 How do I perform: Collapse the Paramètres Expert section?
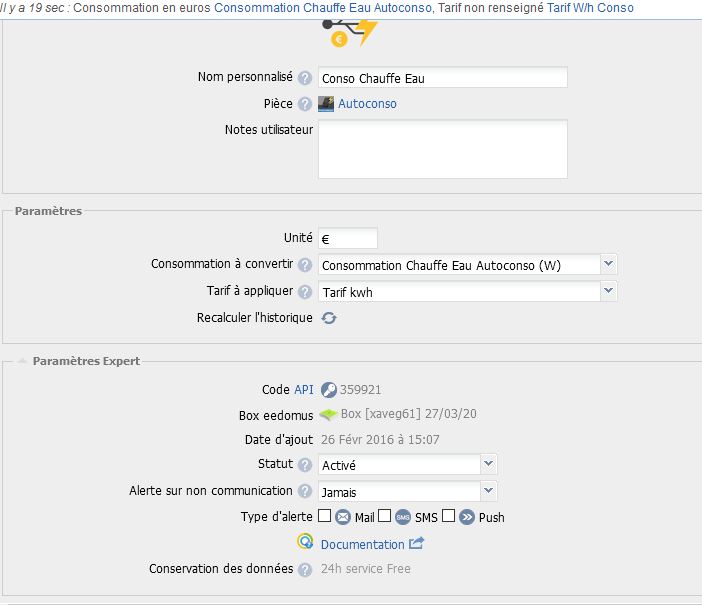click(x=22, y=360)
